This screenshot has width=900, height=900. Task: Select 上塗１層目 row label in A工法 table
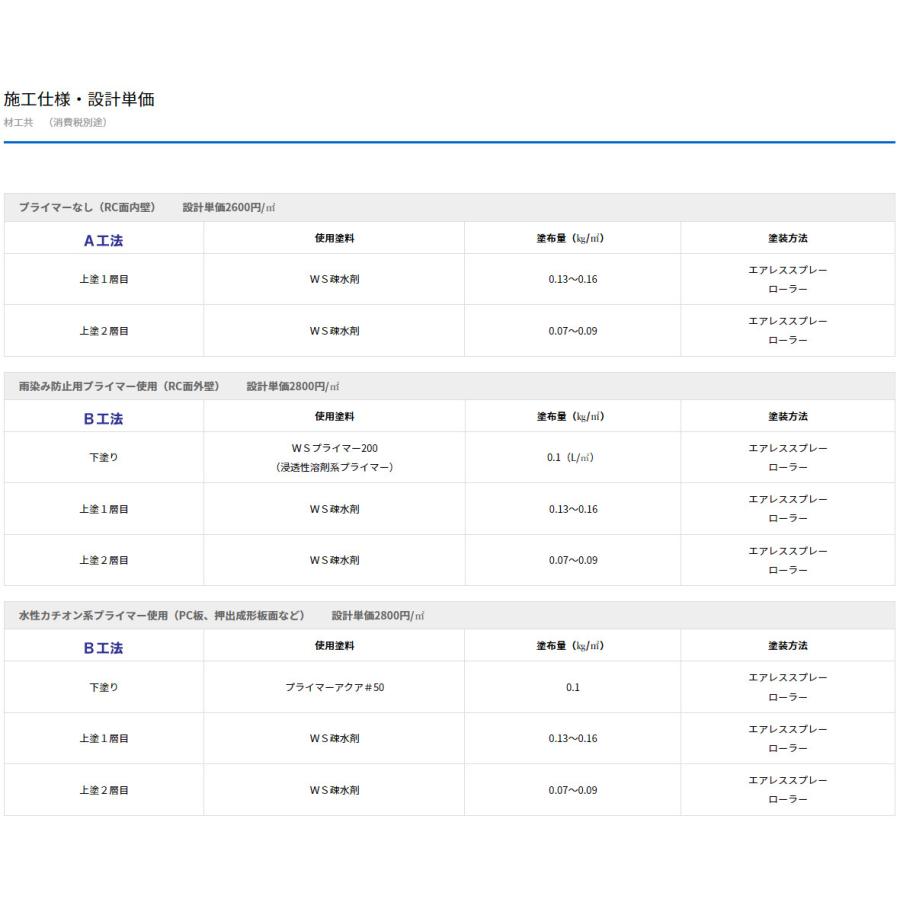[x=103, y=279]
